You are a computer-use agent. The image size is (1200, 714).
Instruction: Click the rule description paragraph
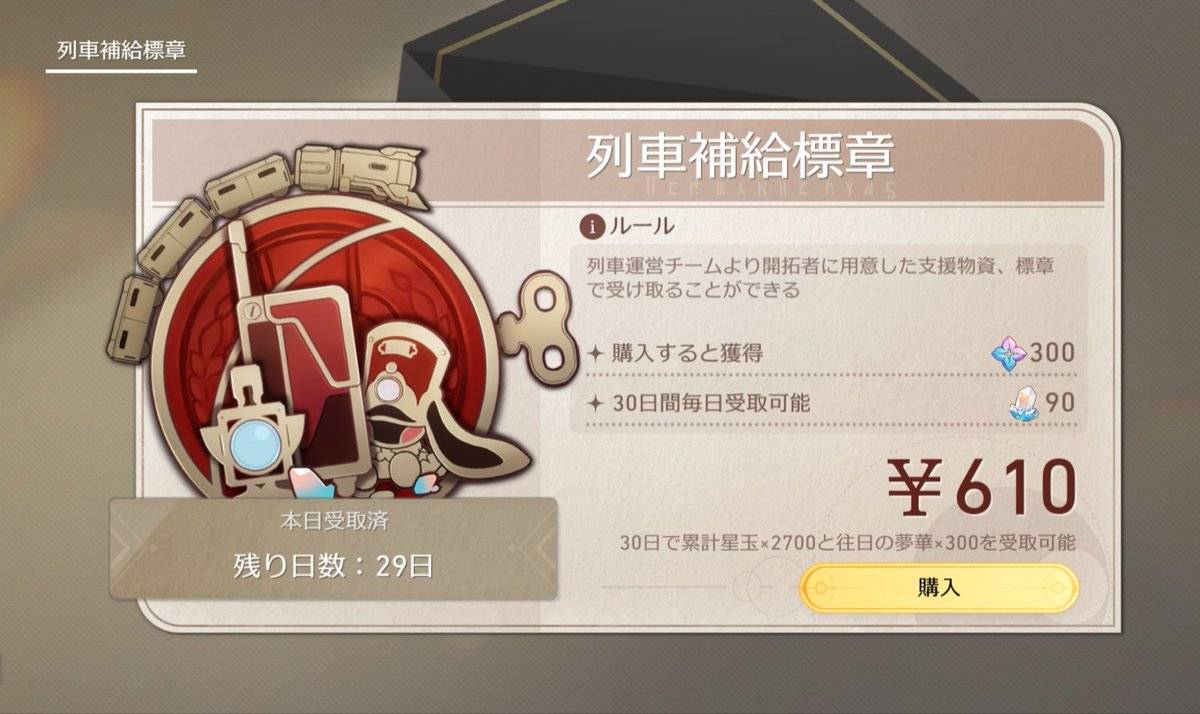(x=822, y=278)
